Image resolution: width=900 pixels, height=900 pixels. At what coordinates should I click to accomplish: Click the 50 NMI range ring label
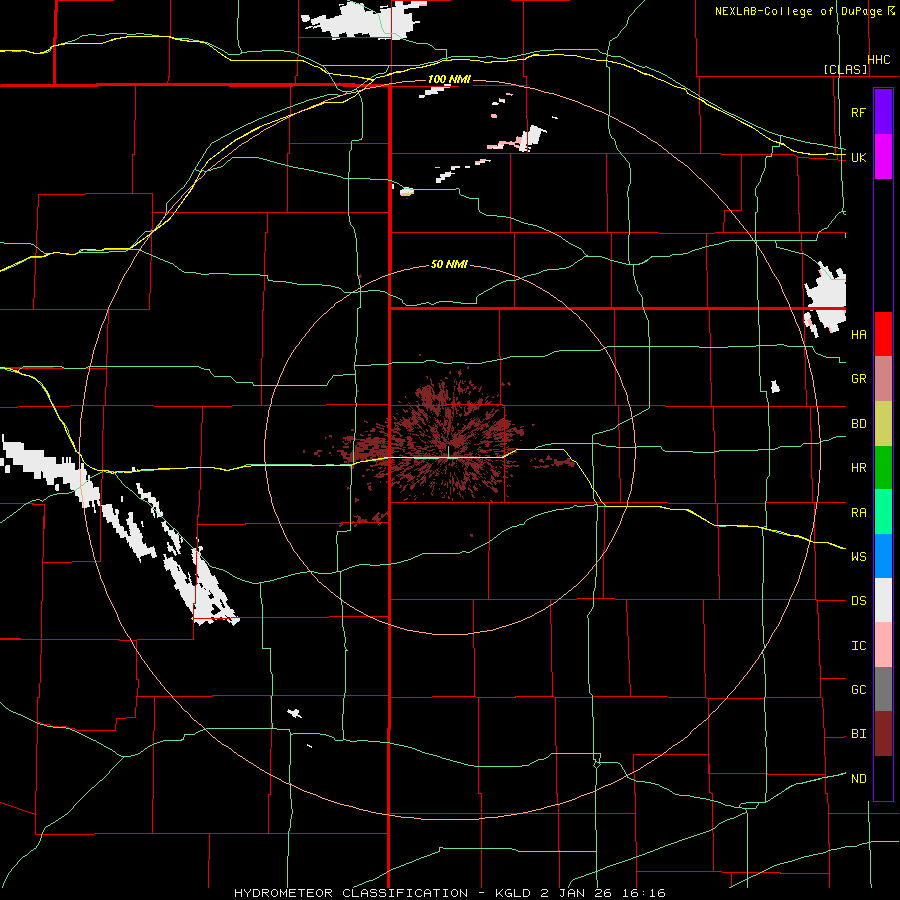pyautogui.click(x=449, y=264)
